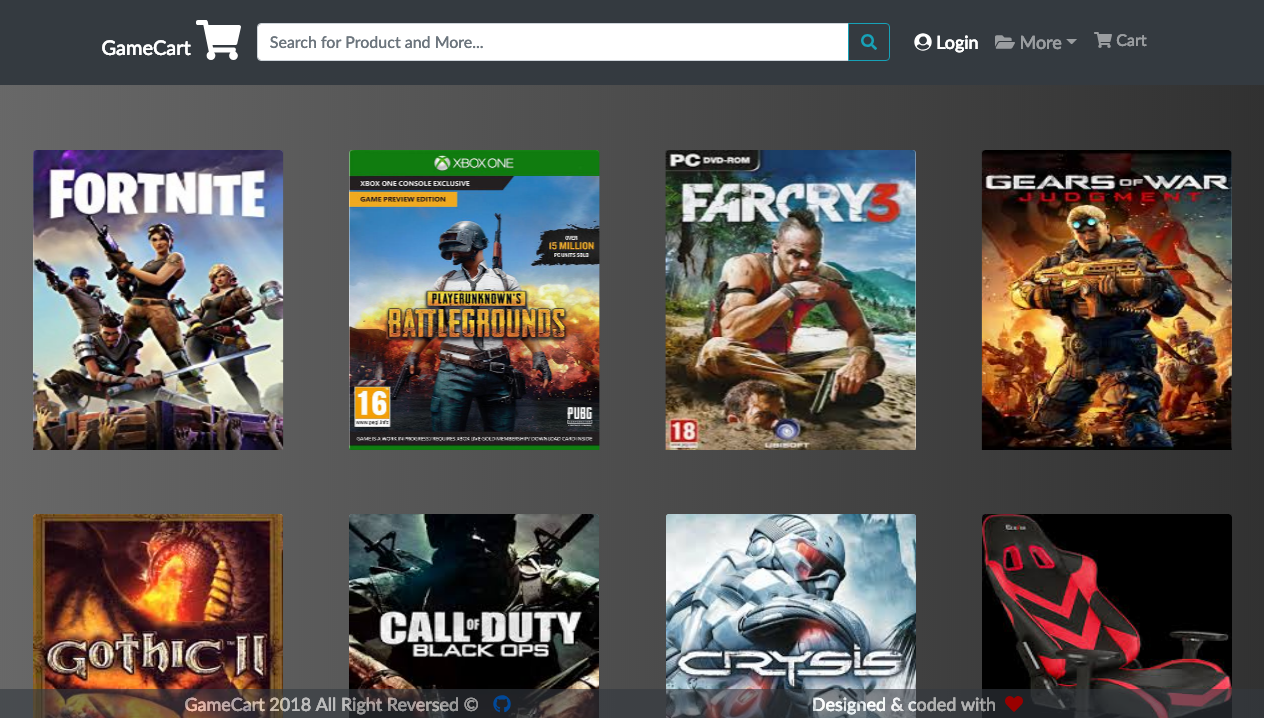The image size is (1264, 718).
Task: Click the small cart icon in navbar
Action: [x=1103, y=40]
